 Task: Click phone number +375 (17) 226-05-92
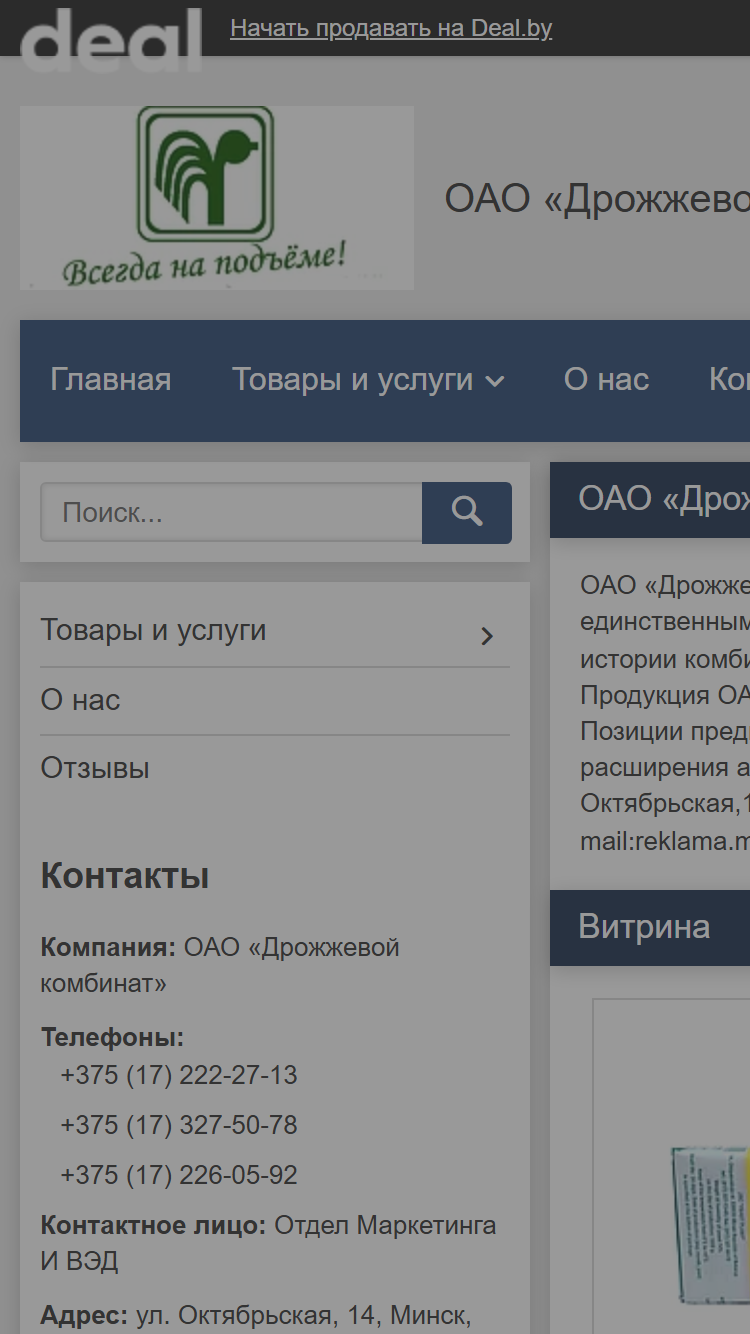point(179,1175)
